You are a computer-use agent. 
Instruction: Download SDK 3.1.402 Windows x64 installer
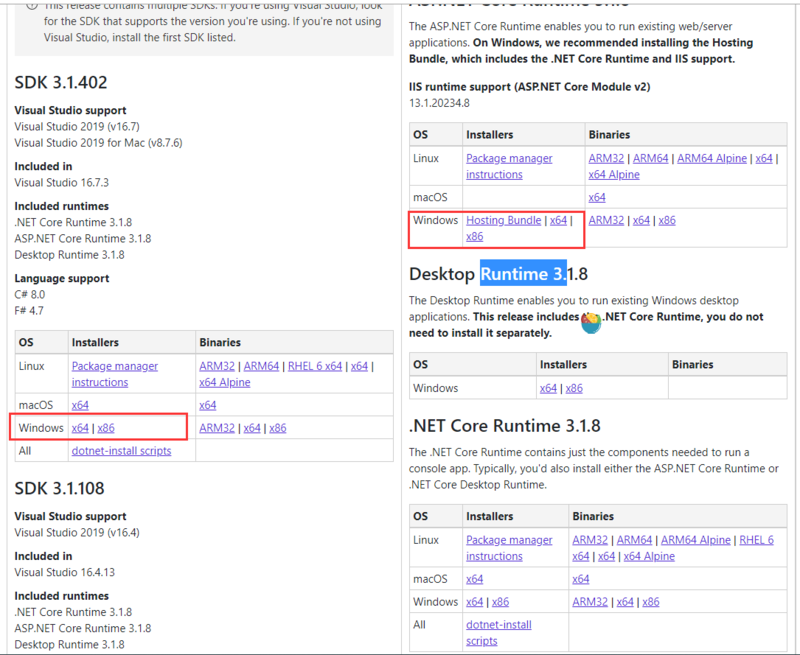tap(80, 429)
